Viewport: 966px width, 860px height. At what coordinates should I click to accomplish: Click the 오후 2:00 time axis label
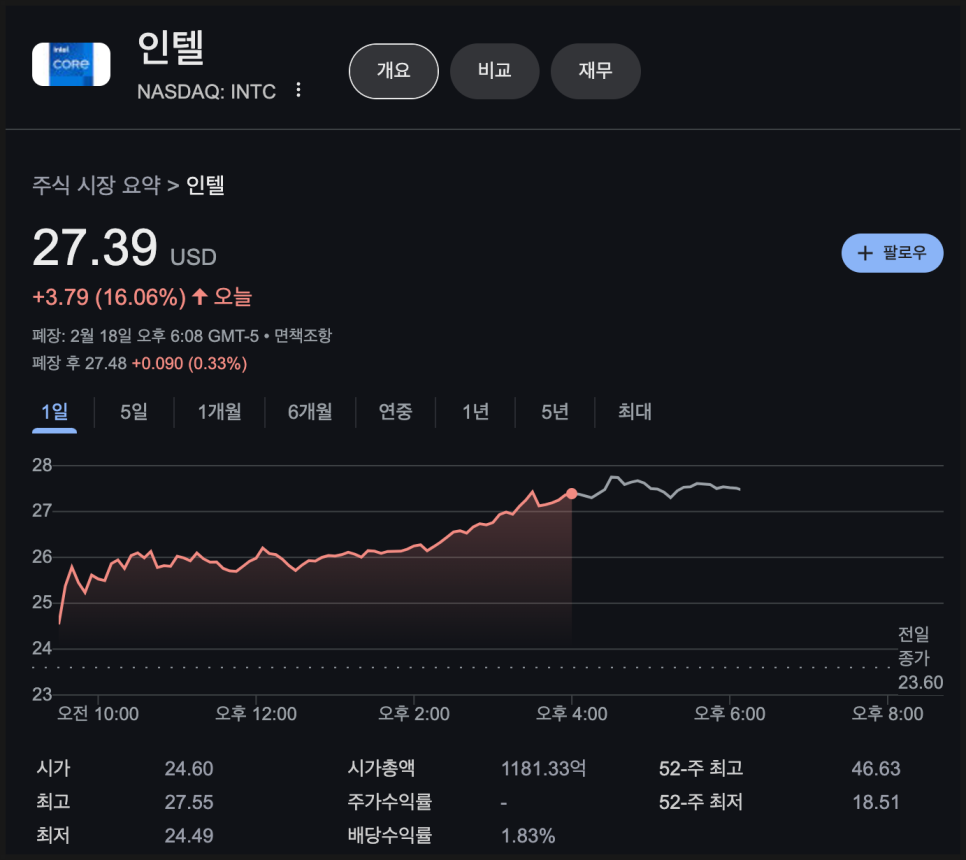click(414, 714)
